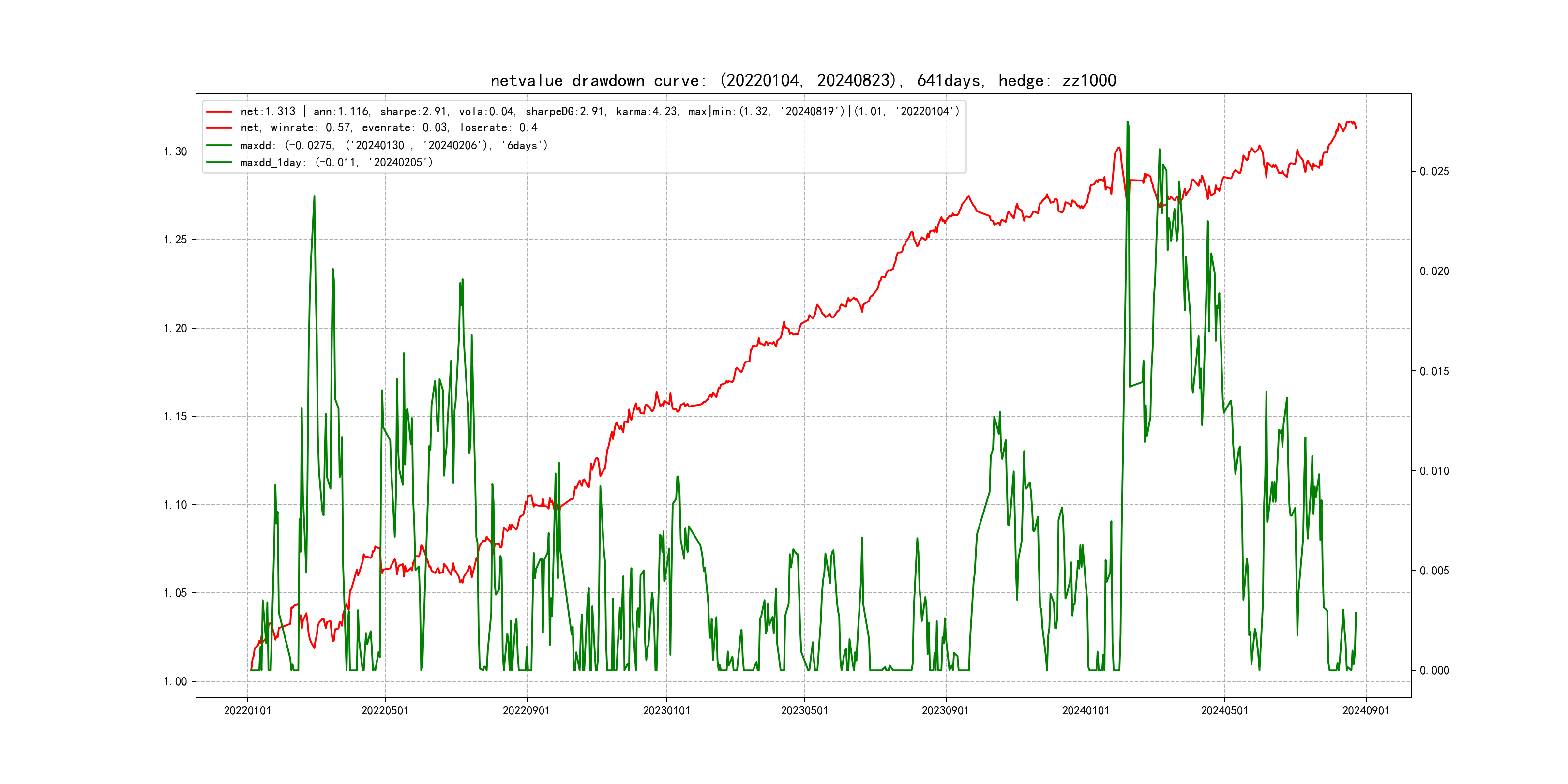Click the 1.00 left axis tick label
Screen dimensions: 1568x784
[x=175, y=681]
